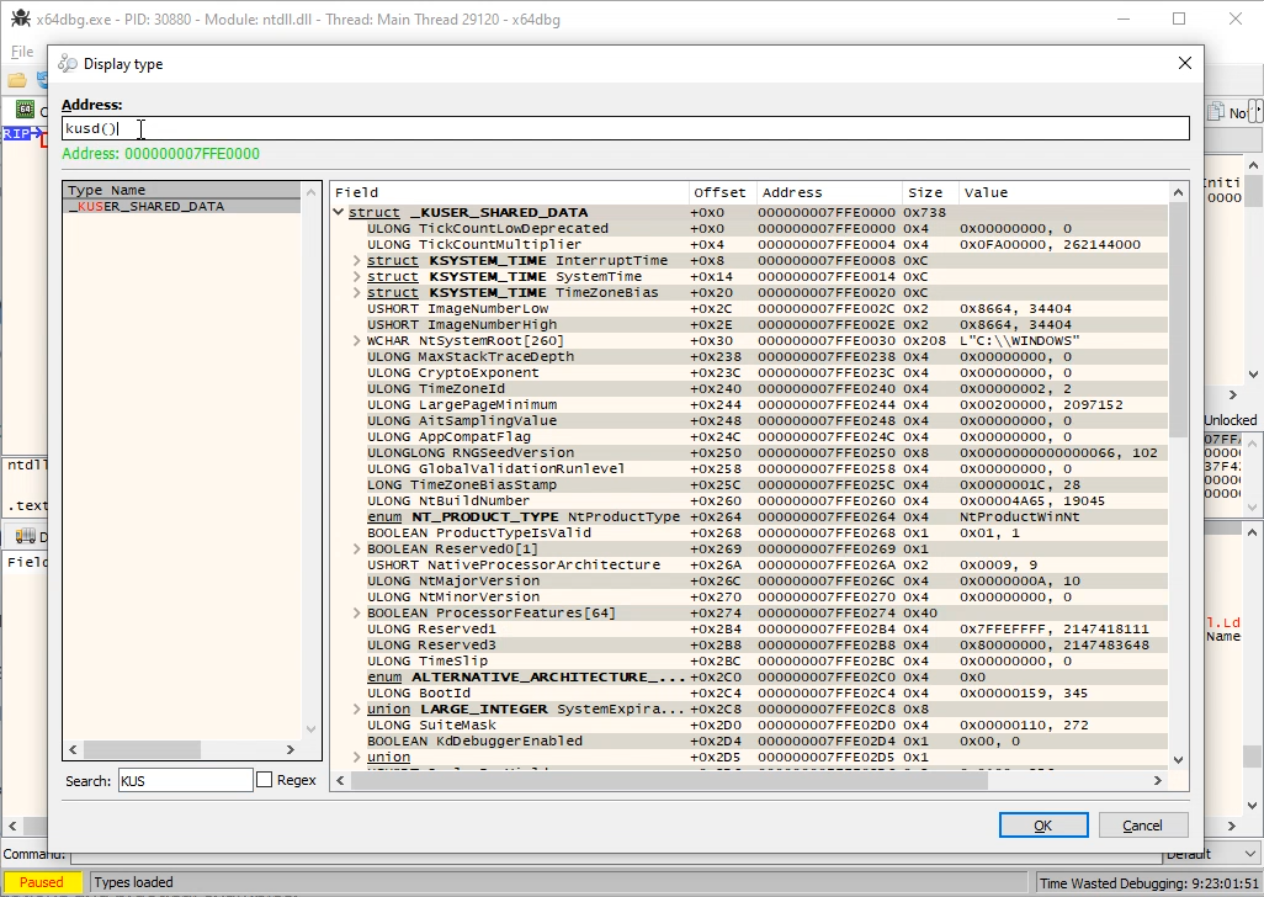Image resolution: width=1264 pixels, height=897 pixels.
Task: Click the Address input field
Action: pos(625,128)
